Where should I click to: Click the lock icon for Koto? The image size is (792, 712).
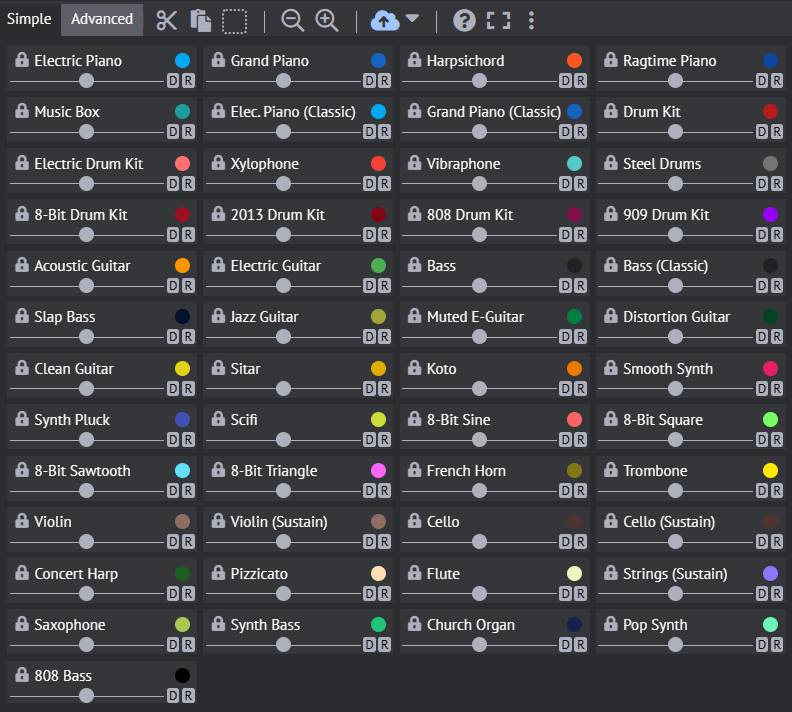pyautogui.click(x=414, y=368)
